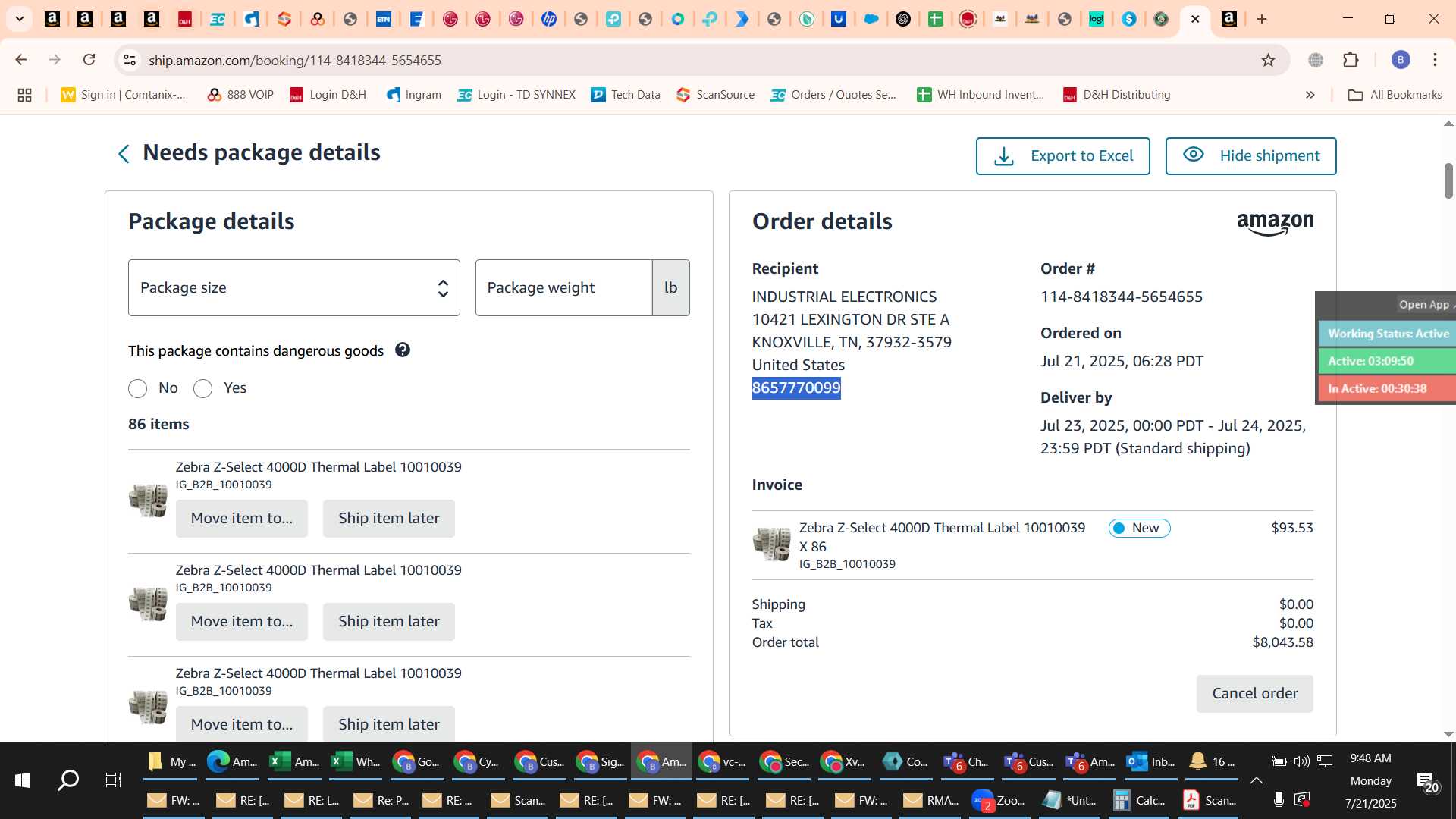Click the first item's label roll thumbnail

(x=148, y=500)
